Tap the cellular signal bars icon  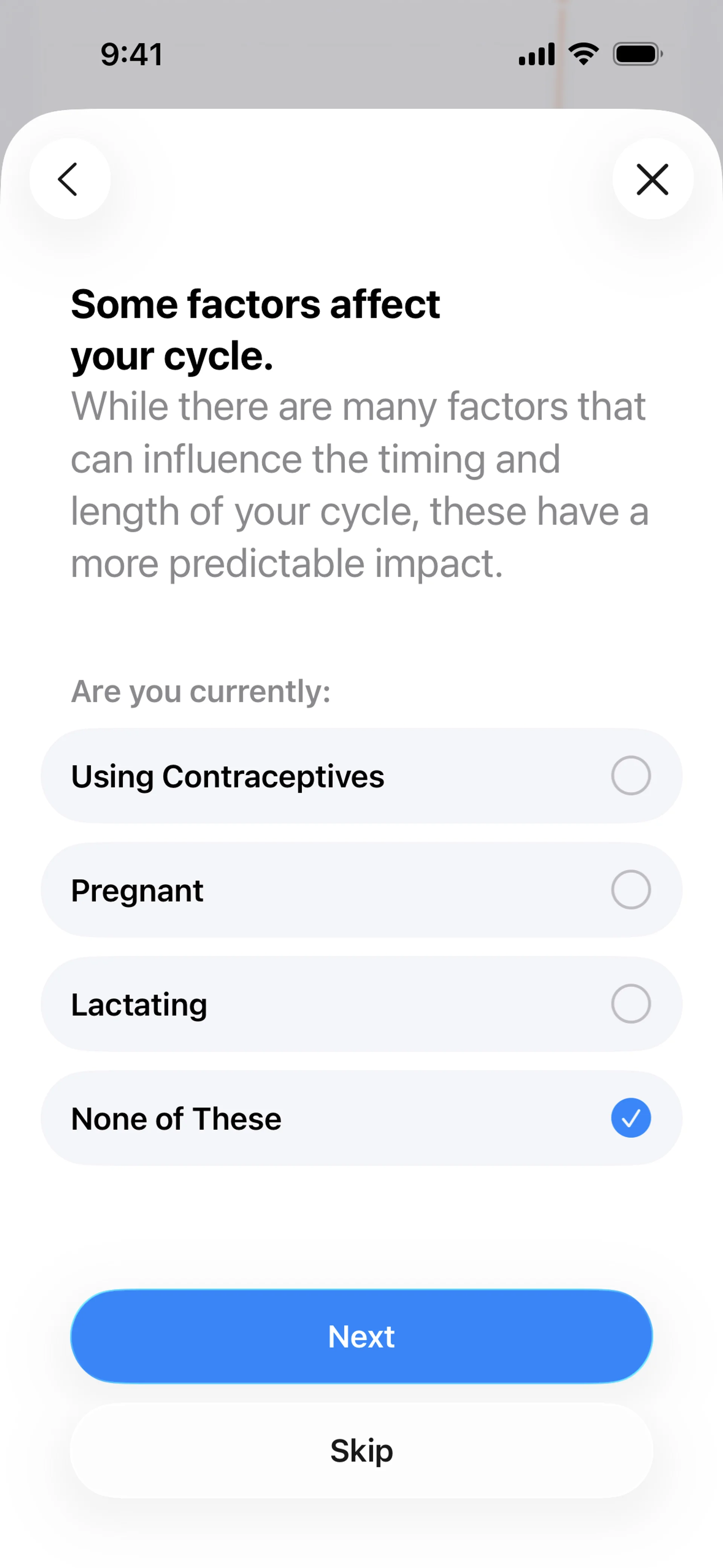click(537, 54)
